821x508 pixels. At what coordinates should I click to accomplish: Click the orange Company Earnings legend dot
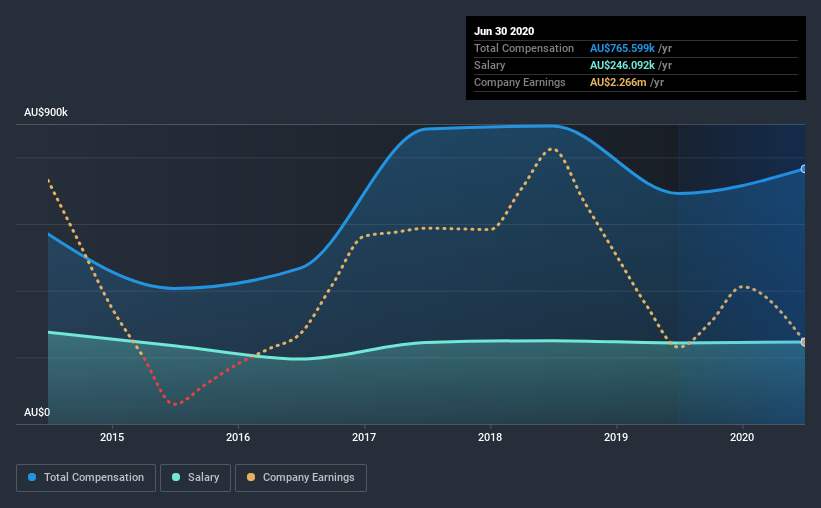pyautogui.click(x=251, y=477)
